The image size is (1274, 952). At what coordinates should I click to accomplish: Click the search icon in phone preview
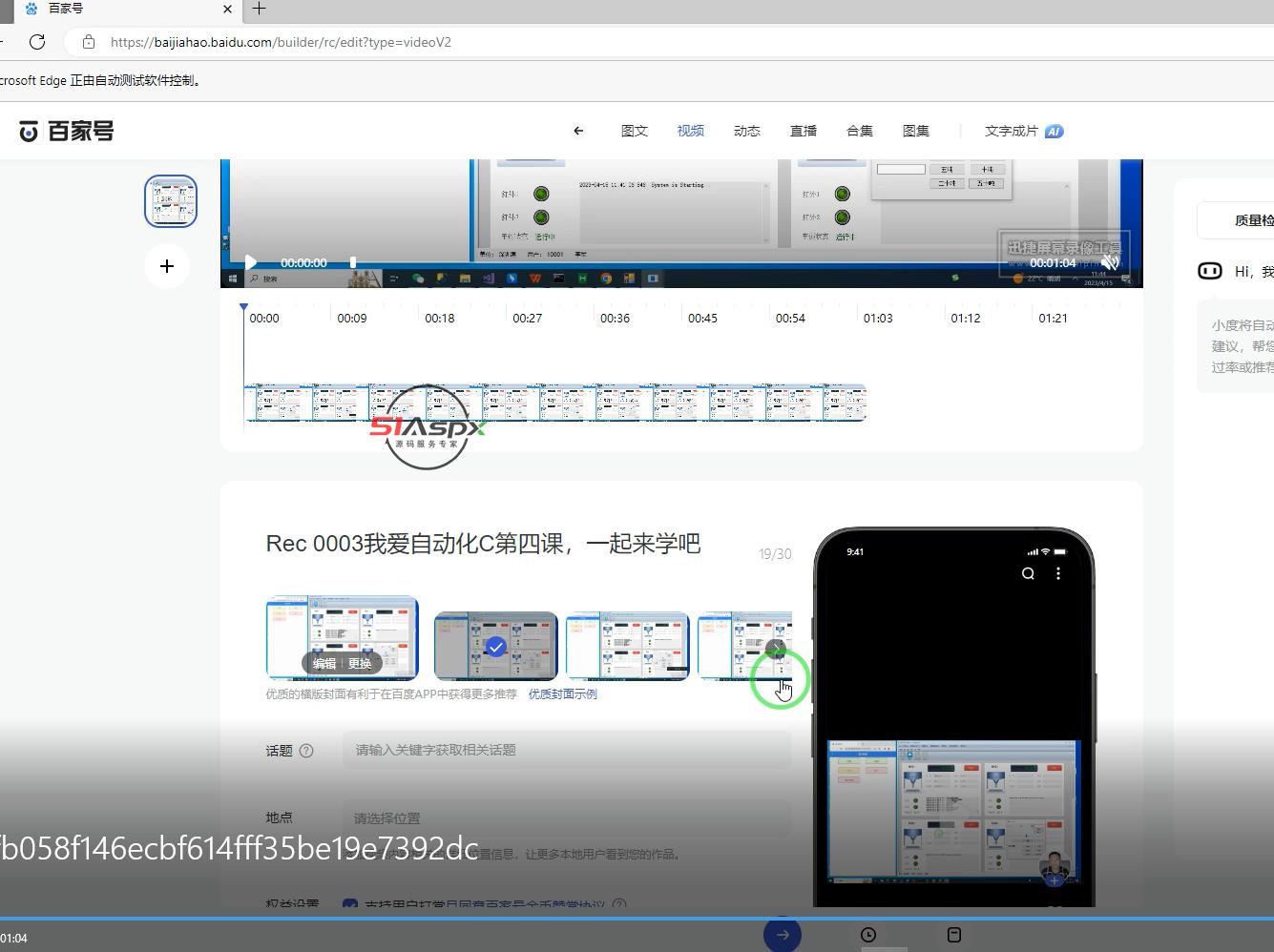[x=1028, y=573]
